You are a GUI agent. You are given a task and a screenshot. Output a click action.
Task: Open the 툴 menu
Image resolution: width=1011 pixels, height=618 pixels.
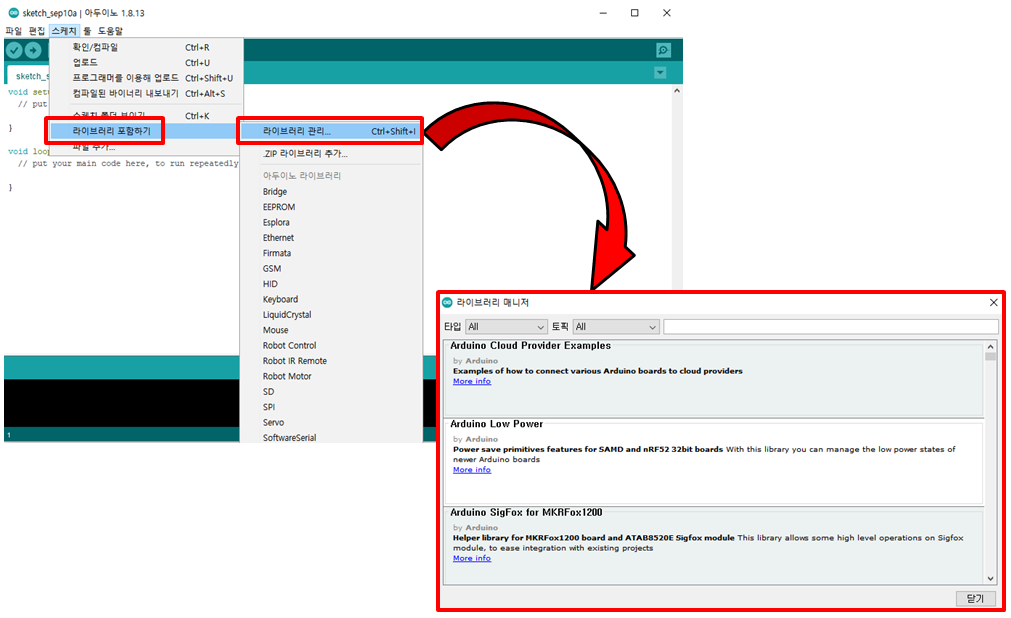click(87, 30)
